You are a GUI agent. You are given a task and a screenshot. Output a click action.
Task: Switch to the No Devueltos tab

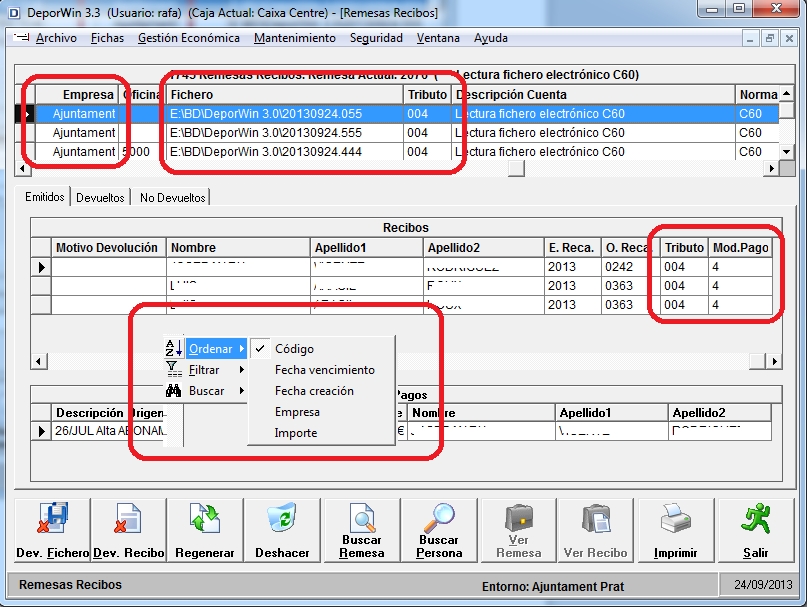[173, 197]
